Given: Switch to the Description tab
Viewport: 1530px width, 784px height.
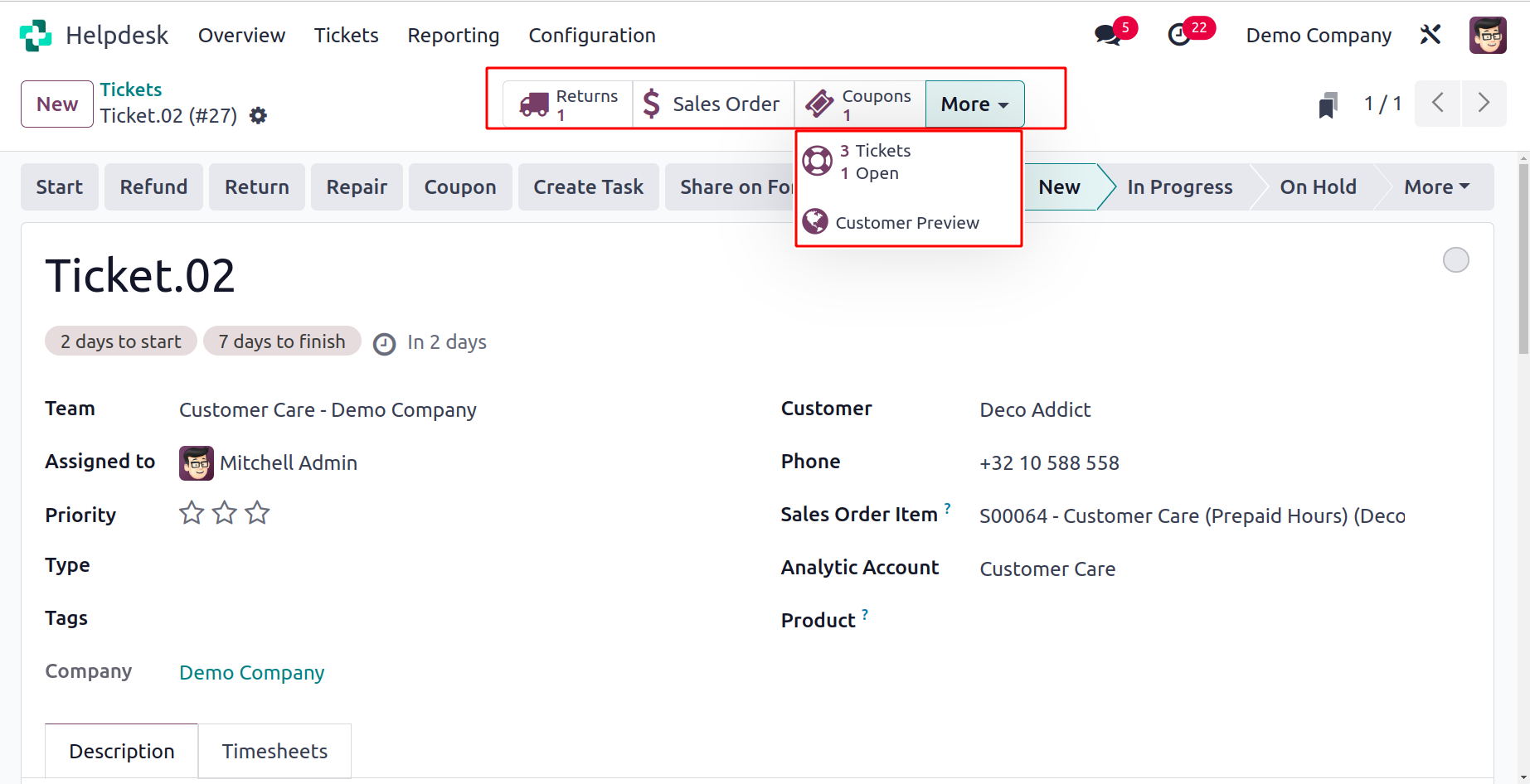Looking at the screenshot, I should pos(122,751).
